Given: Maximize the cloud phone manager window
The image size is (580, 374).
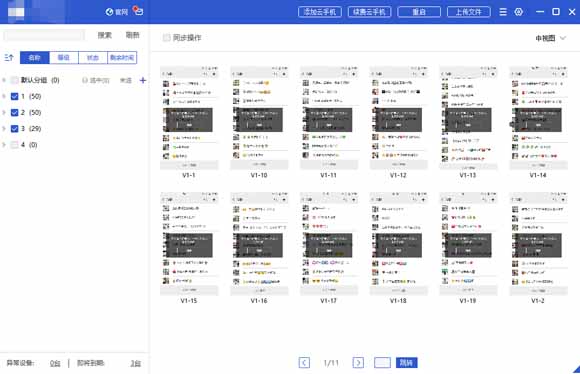Looking at the screenshot, I should pos(556,12).
